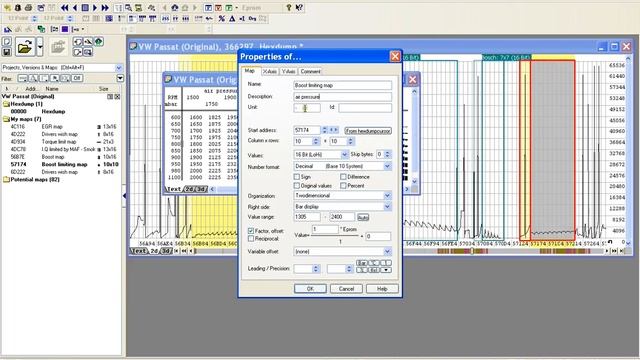Open the Comment tab
The height and width of the screenshot is (360, 640).
point(310,71)
